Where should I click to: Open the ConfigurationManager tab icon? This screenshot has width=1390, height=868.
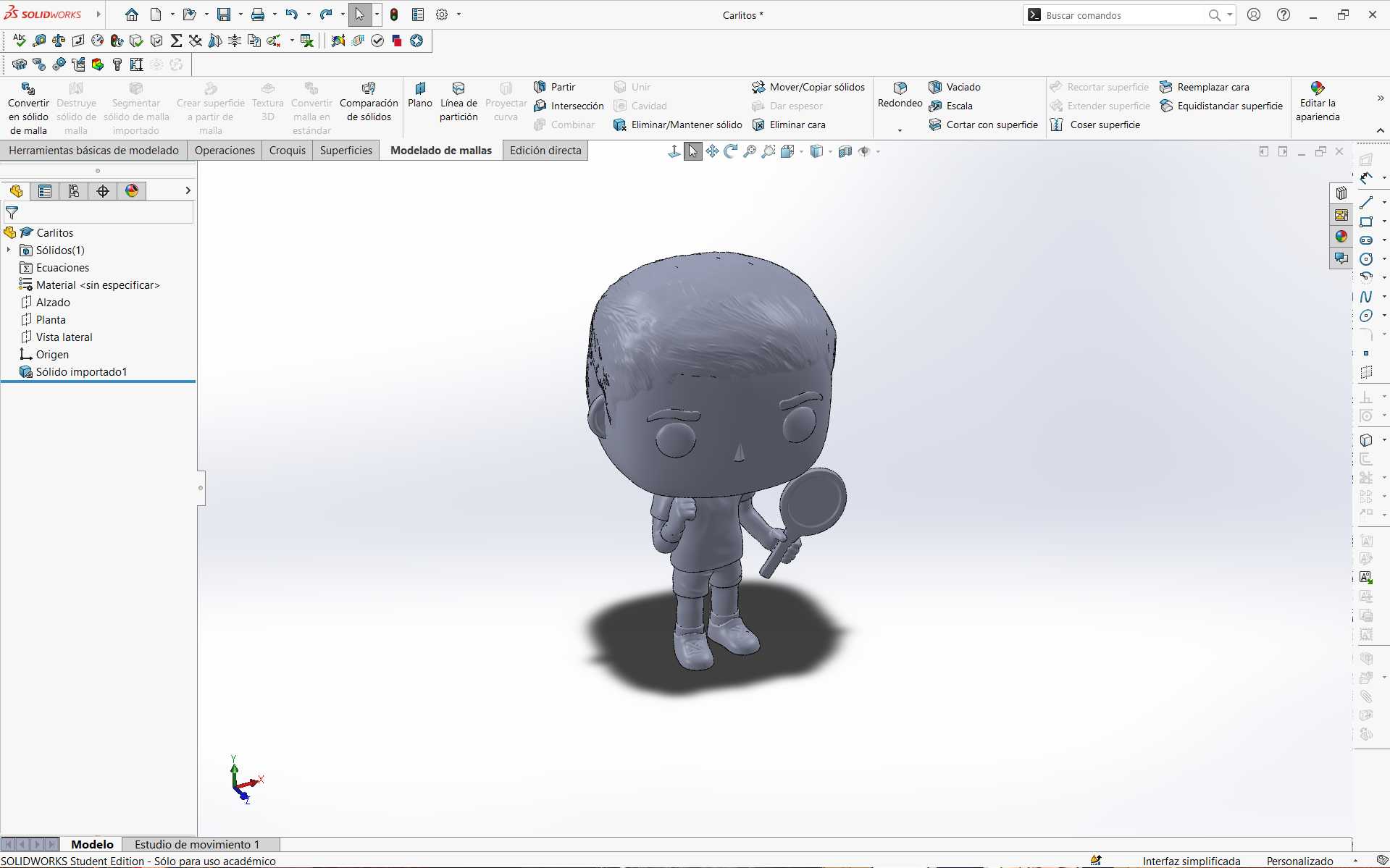click(74, 191)
